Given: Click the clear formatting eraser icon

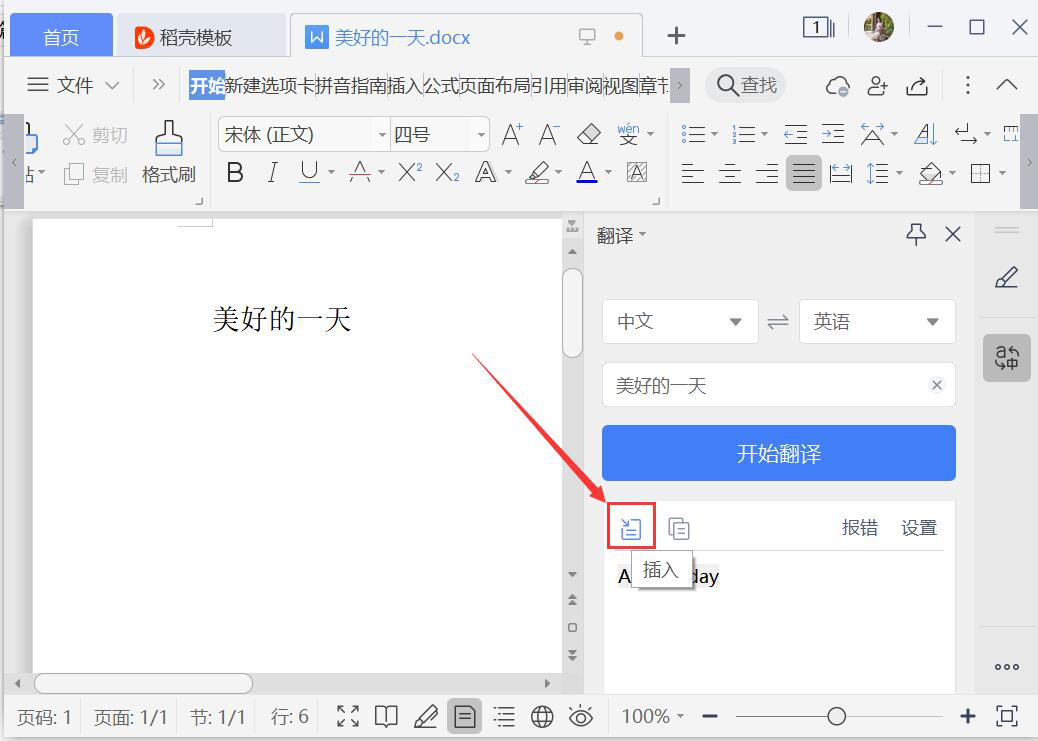Looking at the screenshot, I should pyautogui.click(x=589, y=134).
